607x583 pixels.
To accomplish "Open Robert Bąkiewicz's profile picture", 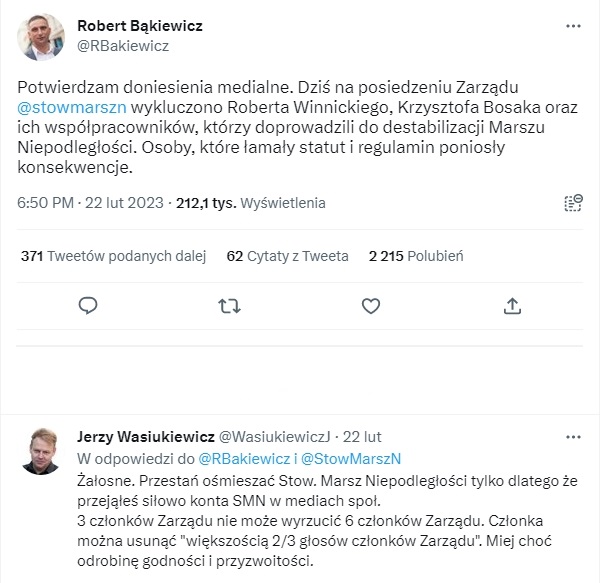I will 40,36.
